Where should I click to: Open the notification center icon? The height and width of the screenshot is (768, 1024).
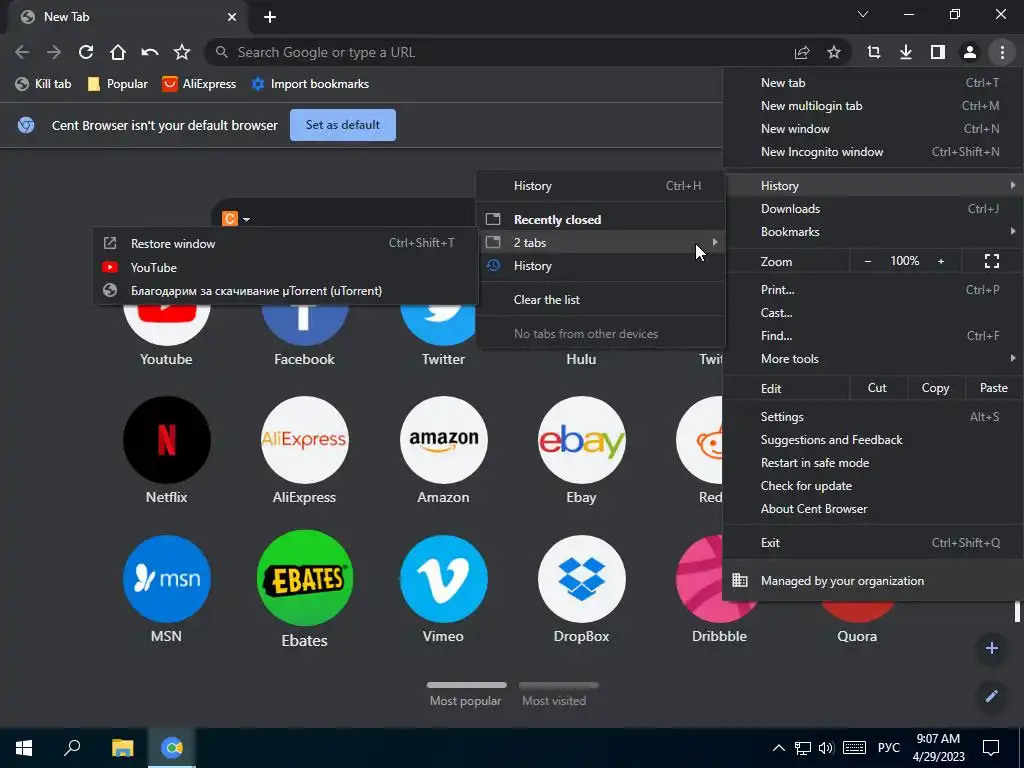click(x=991, y=748)
